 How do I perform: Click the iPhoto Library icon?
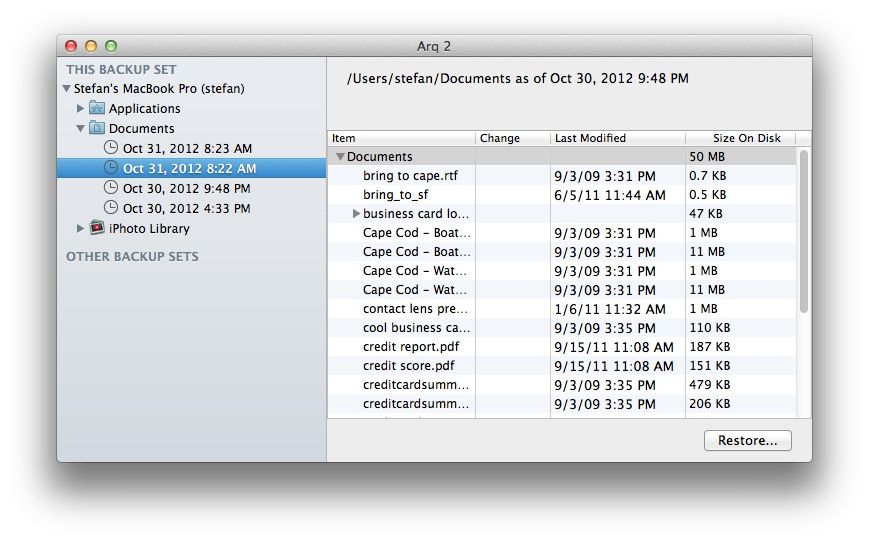[x=97, y=228]
